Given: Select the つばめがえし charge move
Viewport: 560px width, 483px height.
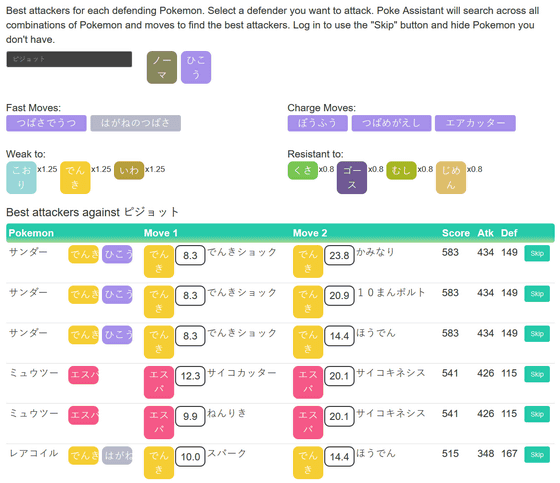Looking at the screenshot, I should [x=391, y=123].
